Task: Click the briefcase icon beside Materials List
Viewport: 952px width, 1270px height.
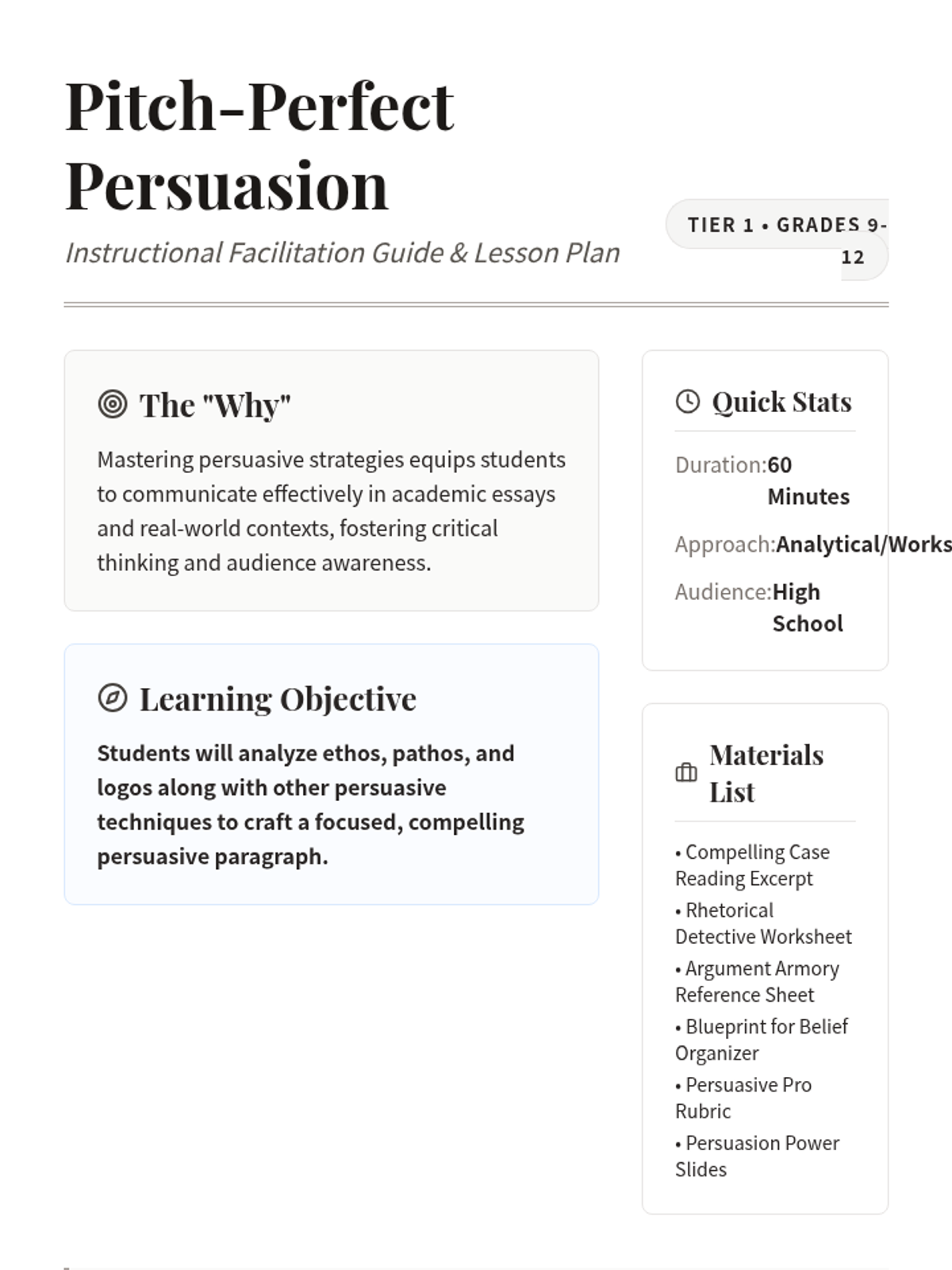Action: 686,772
